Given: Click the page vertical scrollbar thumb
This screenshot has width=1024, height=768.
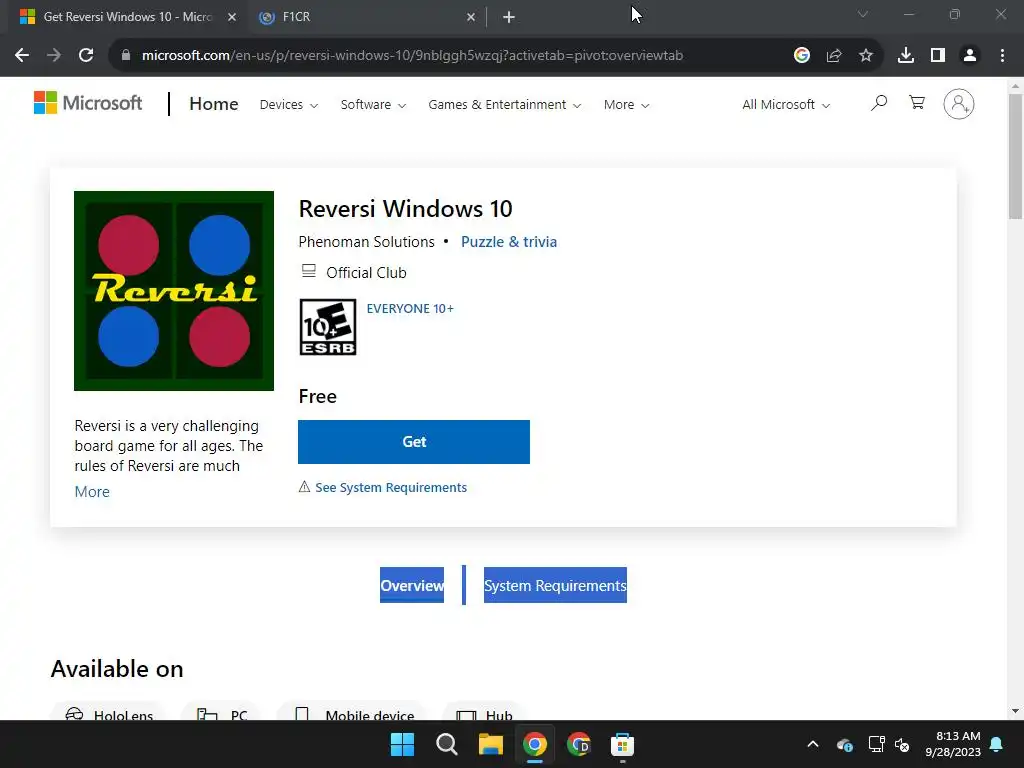Looking at the screenshot, I should point(1015,157).
